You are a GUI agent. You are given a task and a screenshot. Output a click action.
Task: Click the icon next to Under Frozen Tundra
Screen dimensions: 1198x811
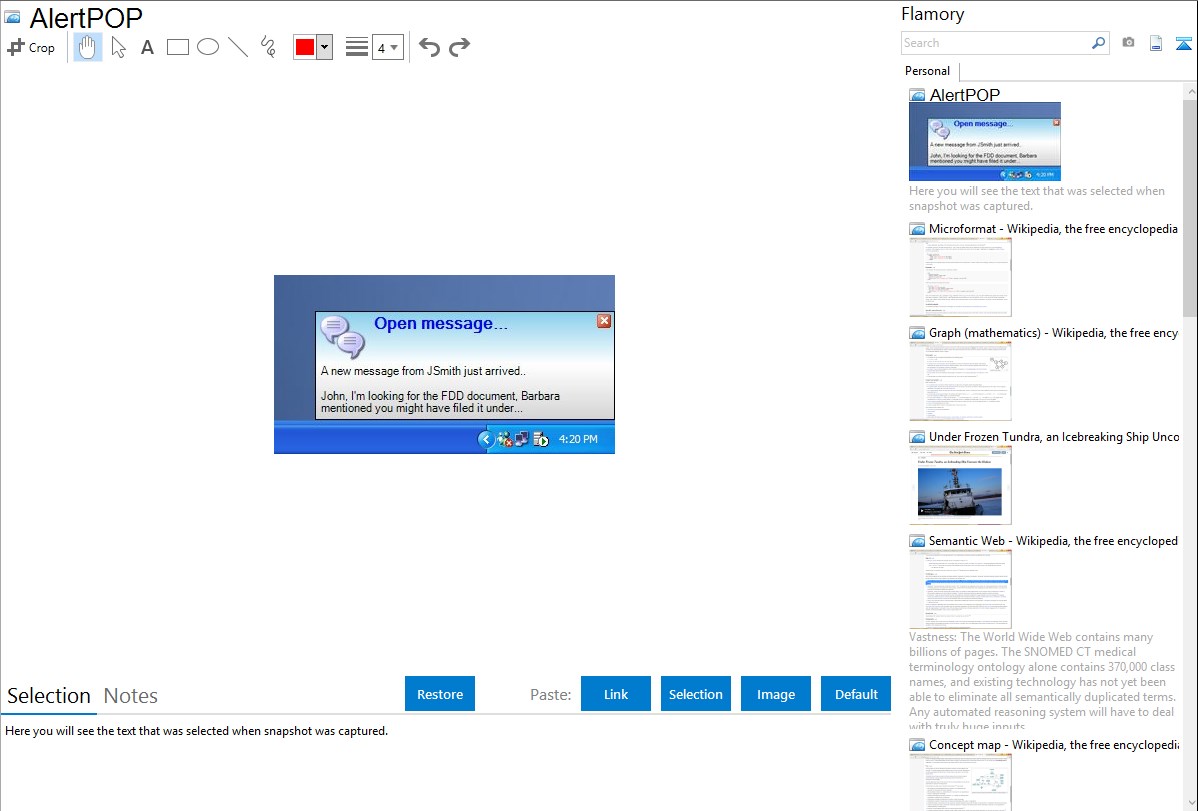coord(918,437)
